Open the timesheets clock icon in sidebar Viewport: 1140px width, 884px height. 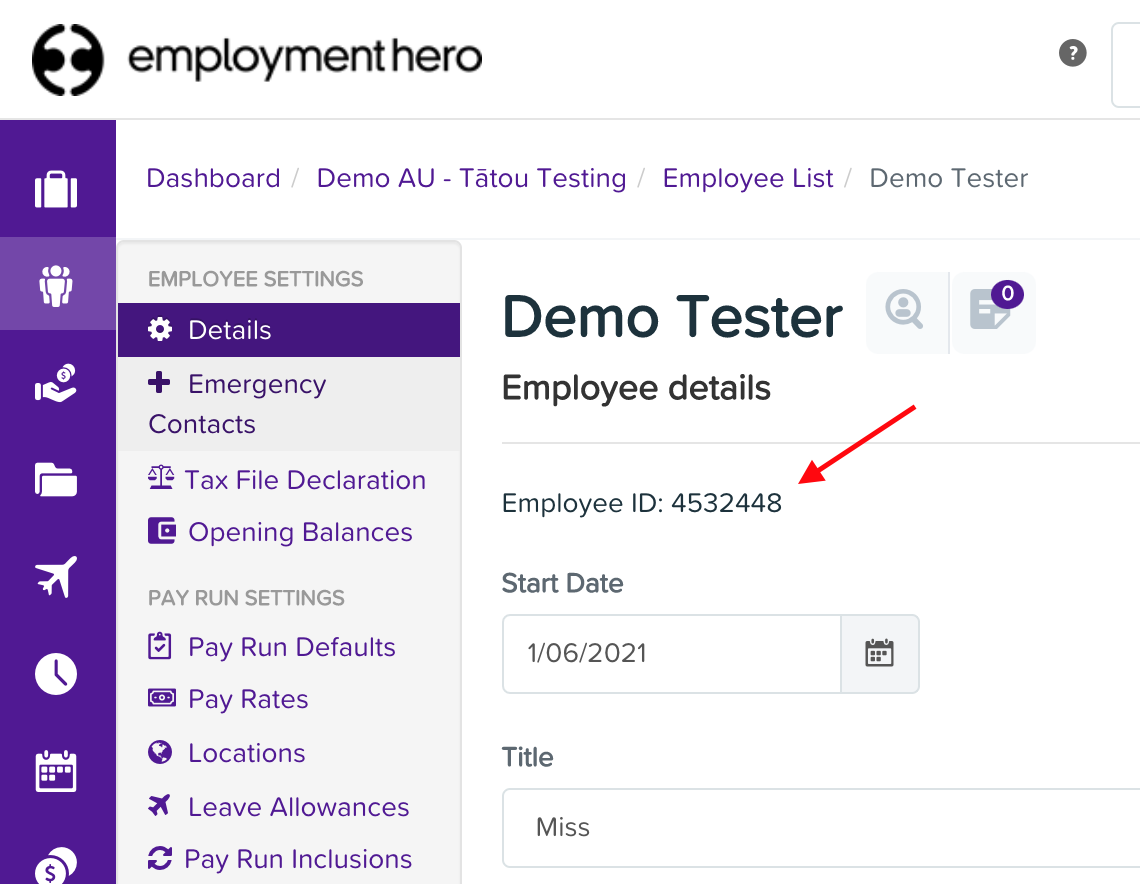coord(57,674)
